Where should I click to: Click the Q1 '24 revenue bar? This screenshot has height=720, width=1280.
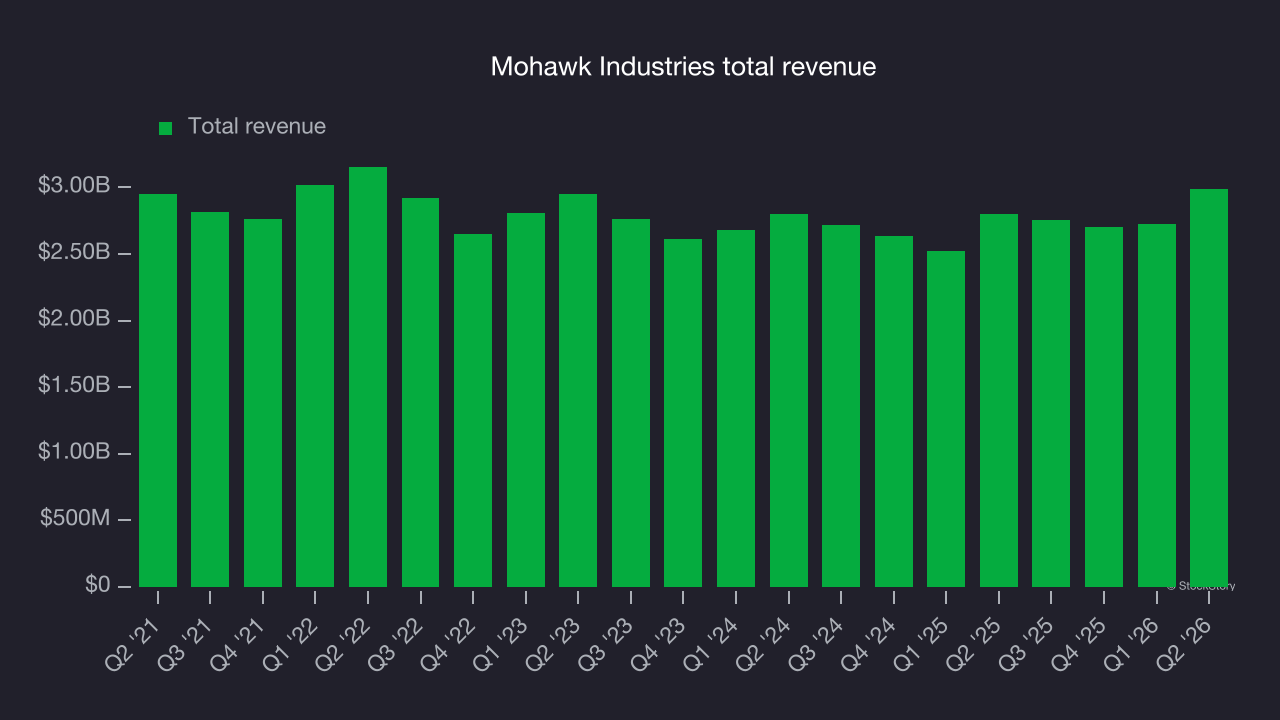point(736,408)
